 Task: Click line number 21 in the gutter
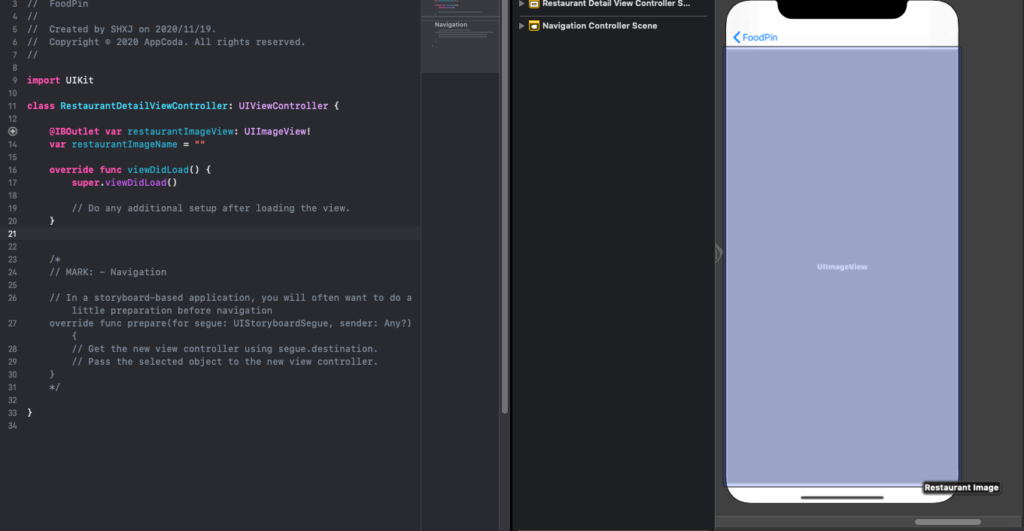click(x=12, y=234)
